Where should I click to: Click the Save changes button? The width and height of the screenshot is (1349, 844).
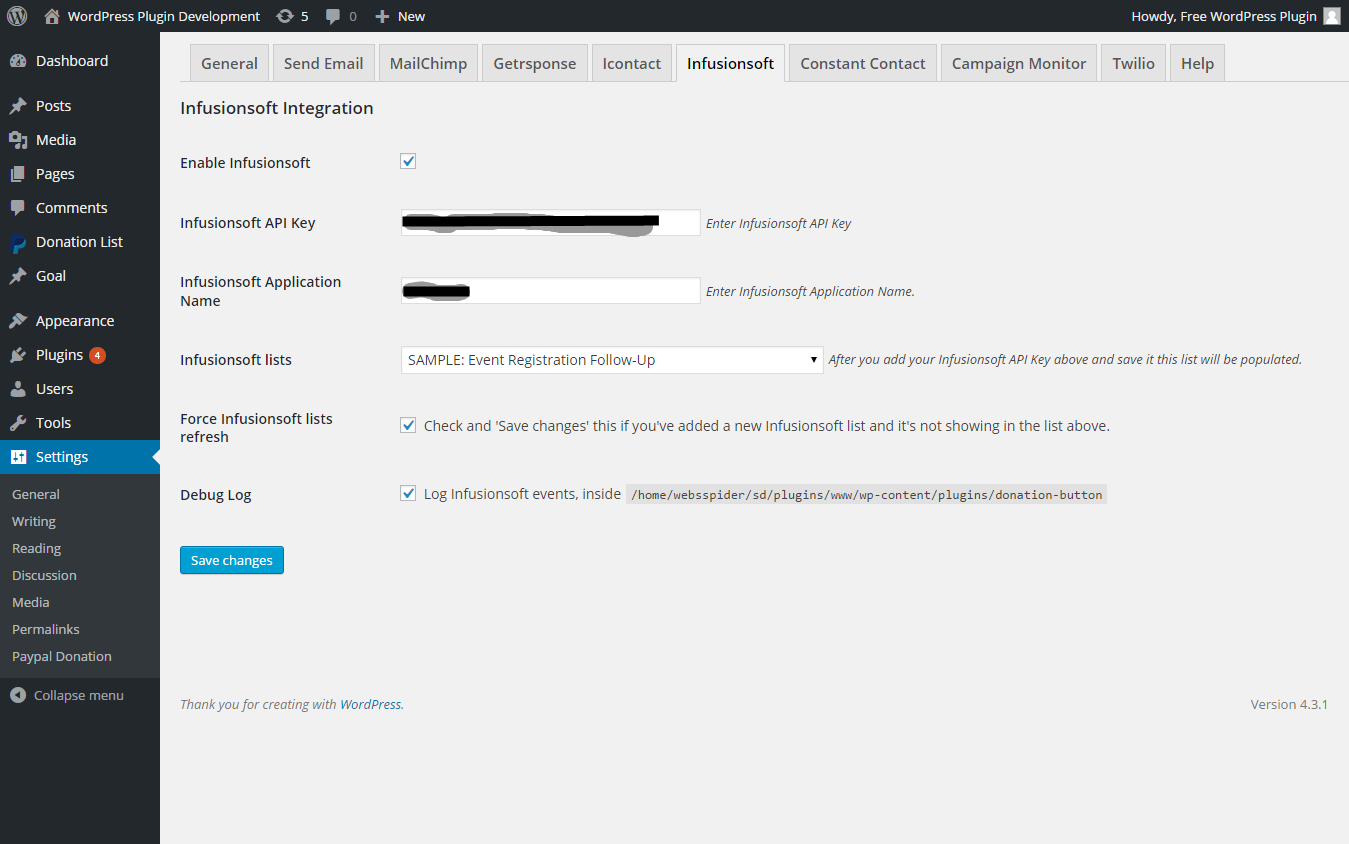coord(232,560)
